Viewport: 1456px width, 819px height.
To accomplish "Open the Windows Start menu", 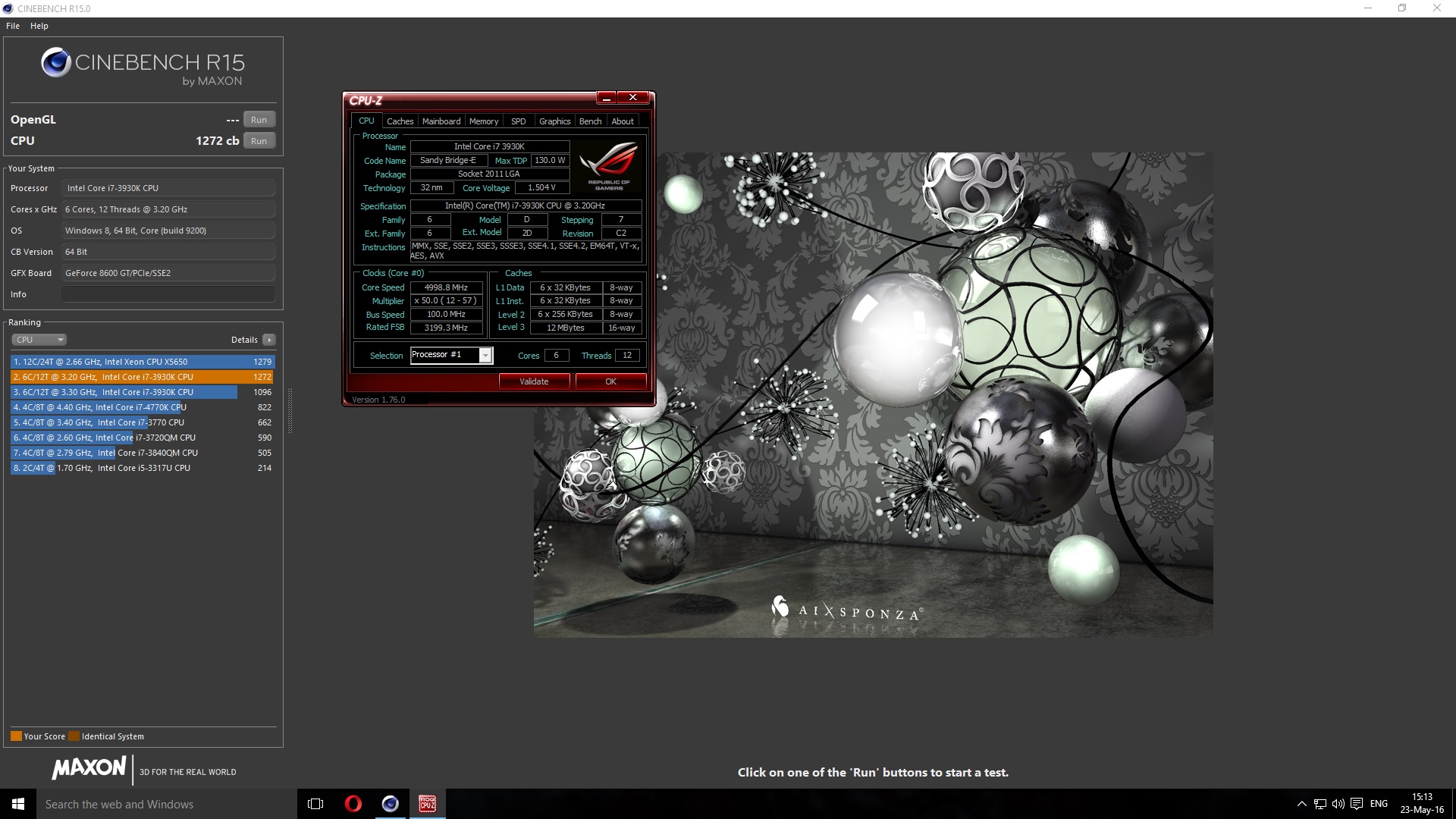I will coord(18,804).
